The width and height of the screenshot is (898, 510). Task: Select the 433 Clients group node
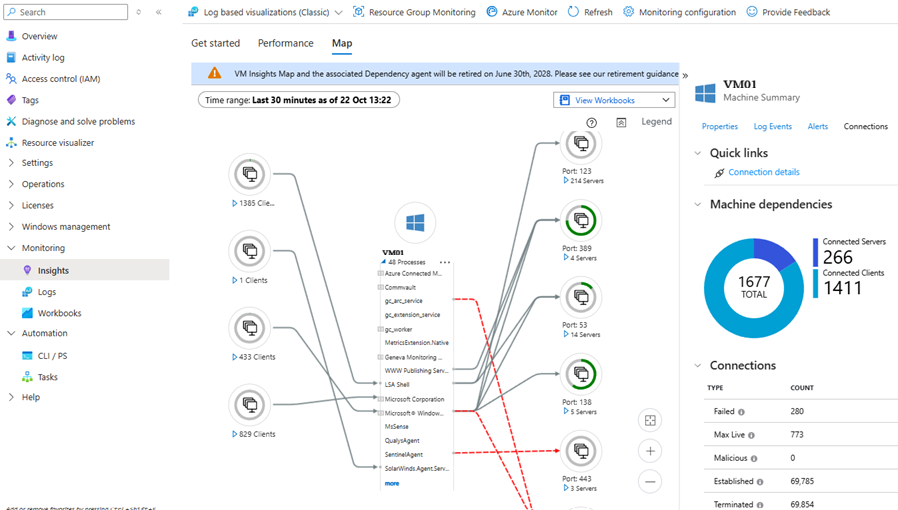tap(250, 327)
